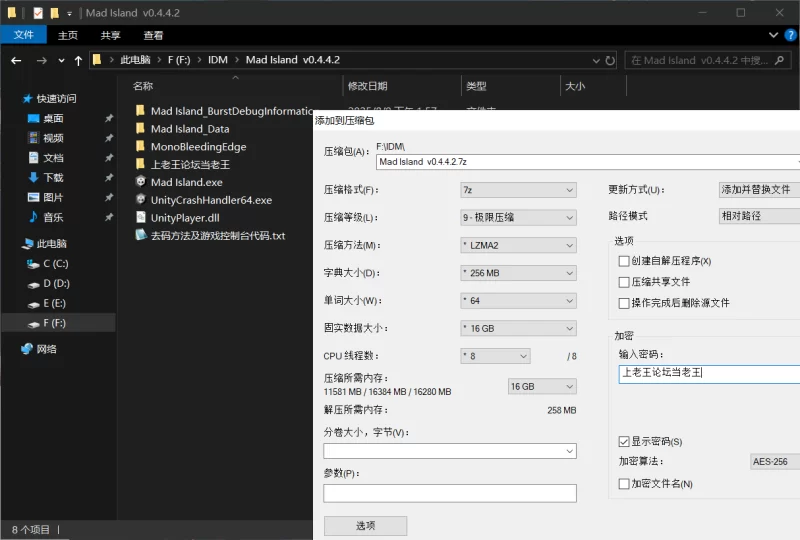Open the address bar history dropdown
The height and width of the screenshot is (540, 800).
(x=596, y=61)
